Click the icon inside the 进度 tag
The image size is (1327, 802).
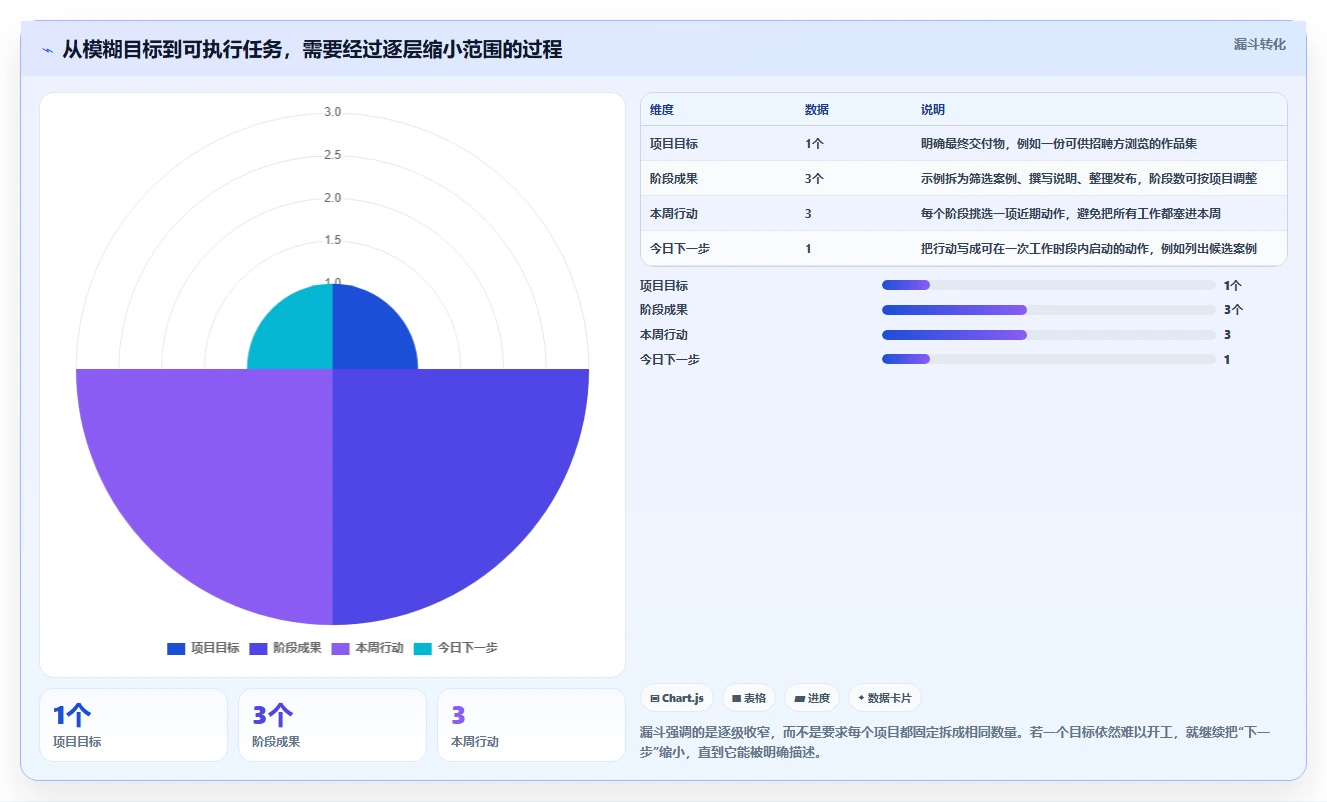coord(799,698)
